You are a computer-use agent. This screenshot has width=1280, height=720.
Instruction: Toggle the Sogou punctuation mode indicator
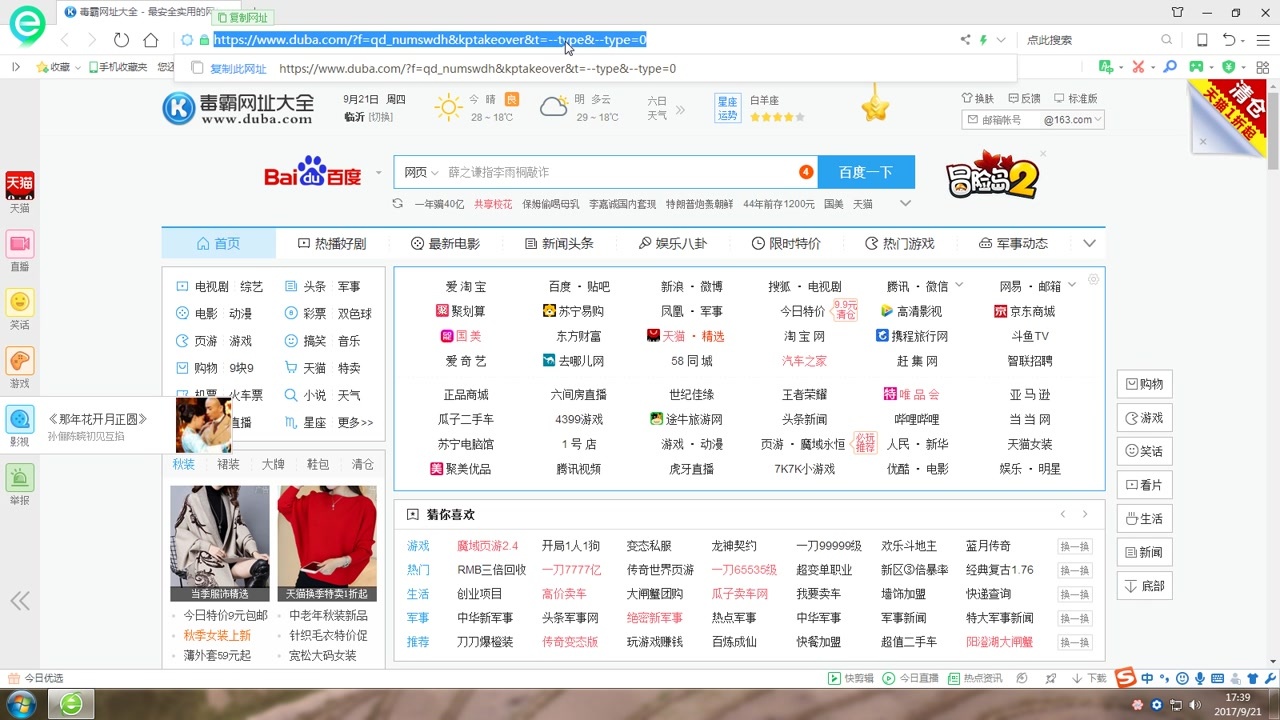(x=1164, y=680)
